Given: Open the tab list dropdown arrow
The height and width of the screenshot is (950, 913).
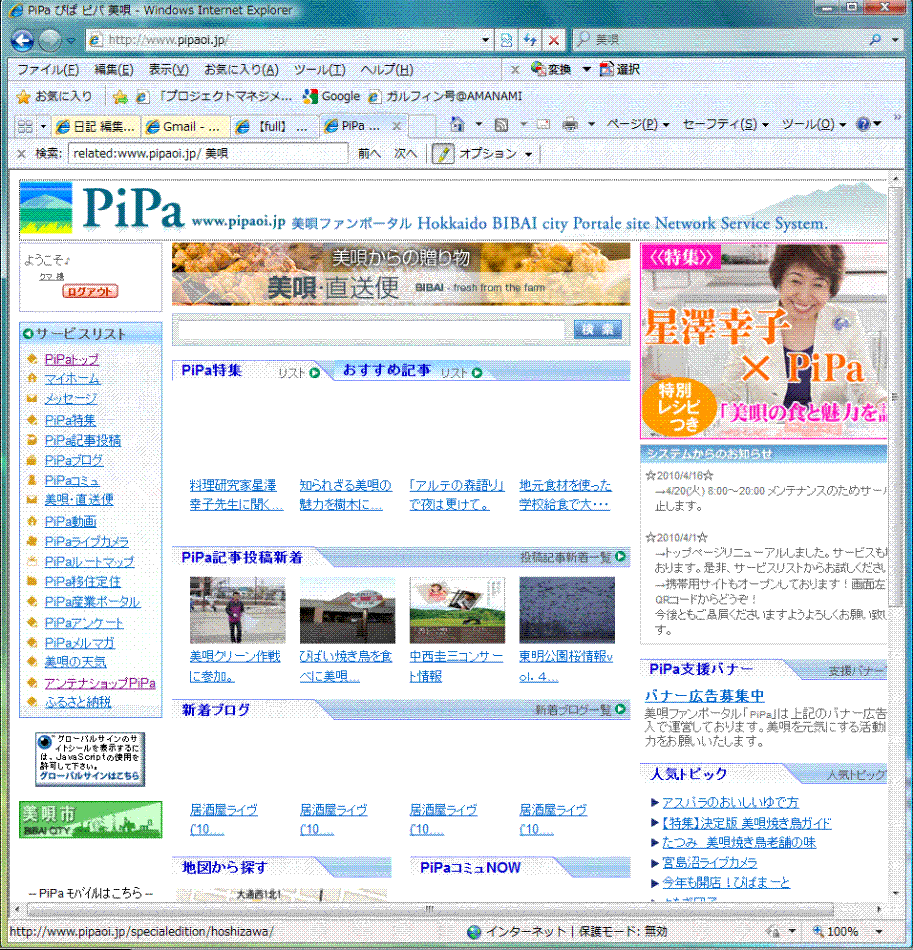Looking at the screenshot, I should click(x=43, y=127).
